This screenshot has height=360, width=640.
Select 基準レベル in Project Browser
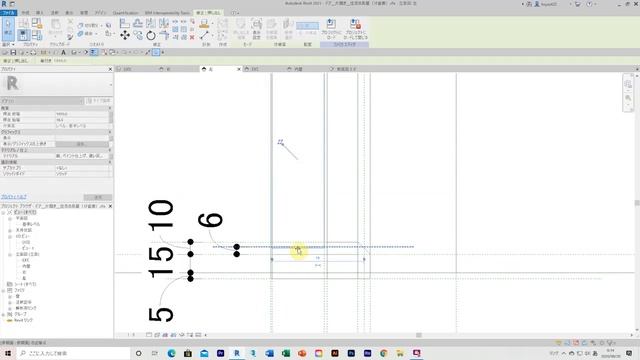(31, 224)
